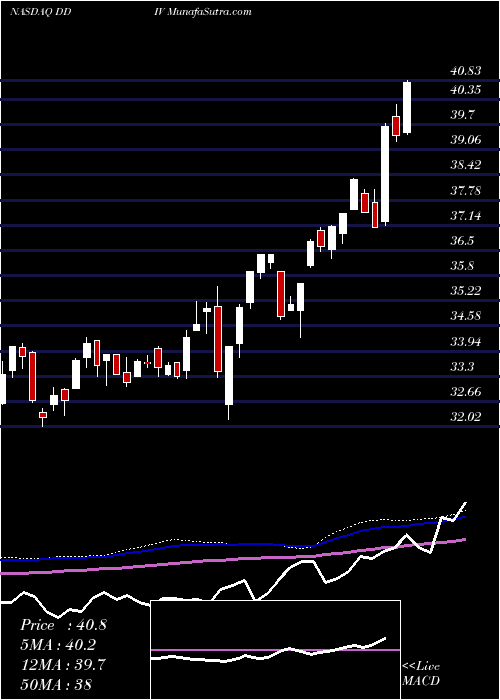The height and width of the screenshot is (700, 500).
Task: Click the 35.22 price axis label
Action: pos(465,291)
